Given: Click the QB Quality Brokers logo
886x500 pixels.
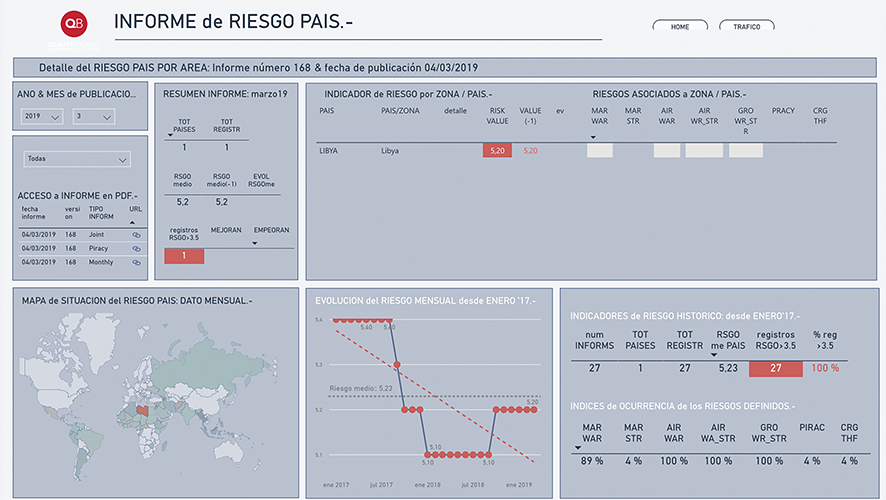Looking at the screenshot, I should coord(74,24).
